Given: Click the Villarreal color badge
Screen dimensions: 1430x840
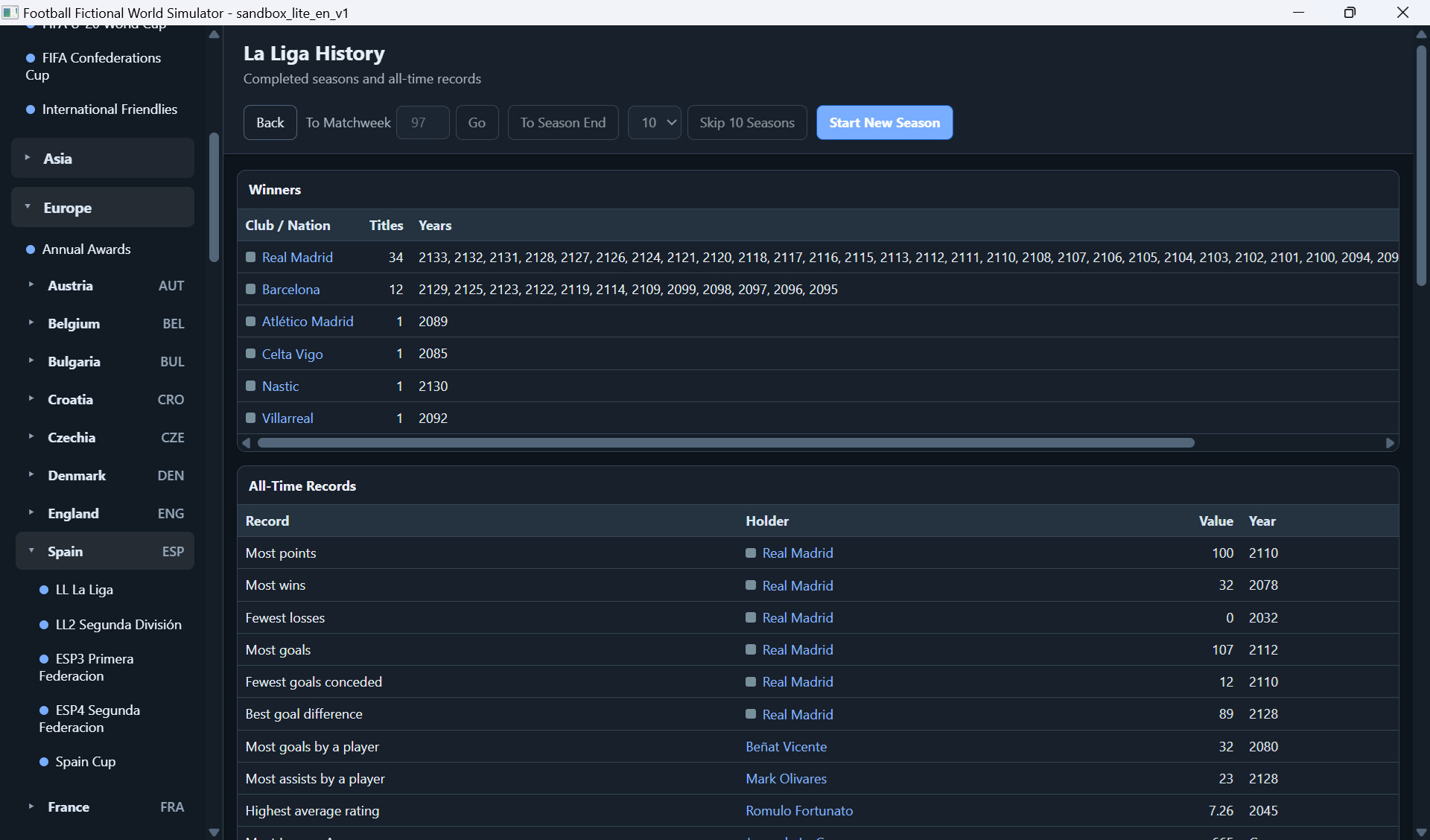Looking at the screenshot, I should (x=251, y=418).
